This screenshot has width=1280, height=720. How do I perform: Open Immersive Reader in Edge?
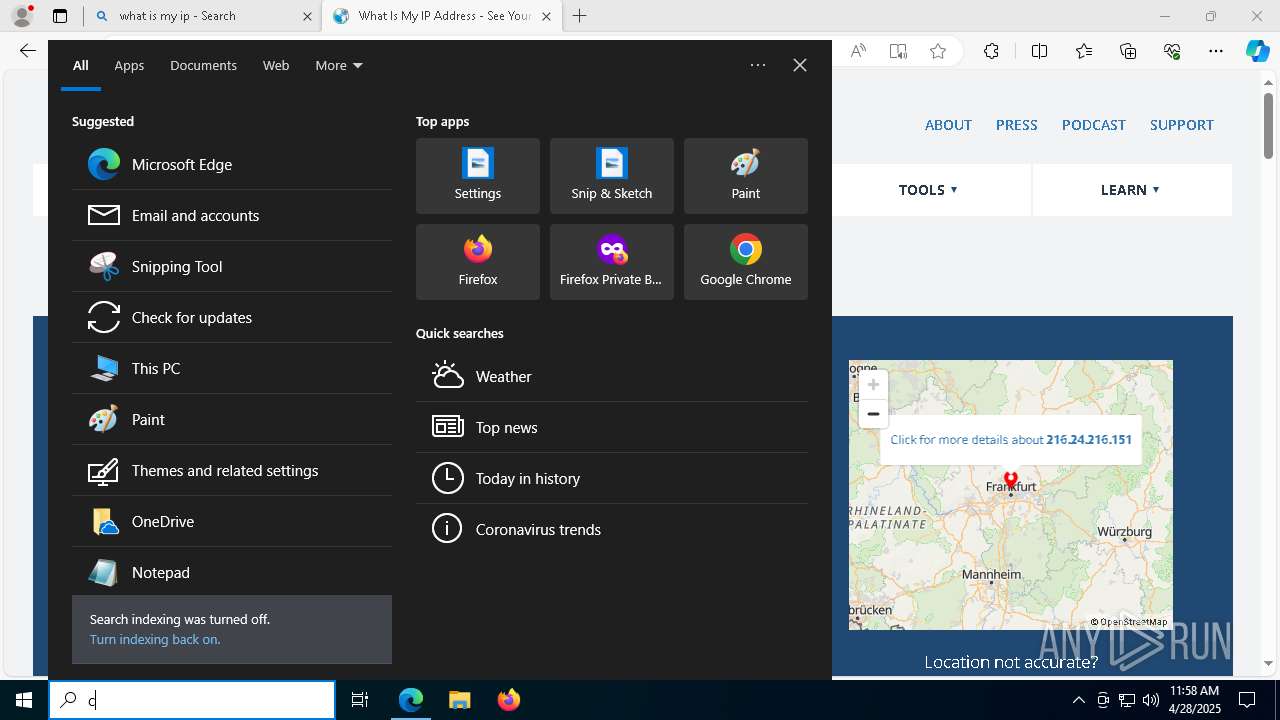coord(898,51)
